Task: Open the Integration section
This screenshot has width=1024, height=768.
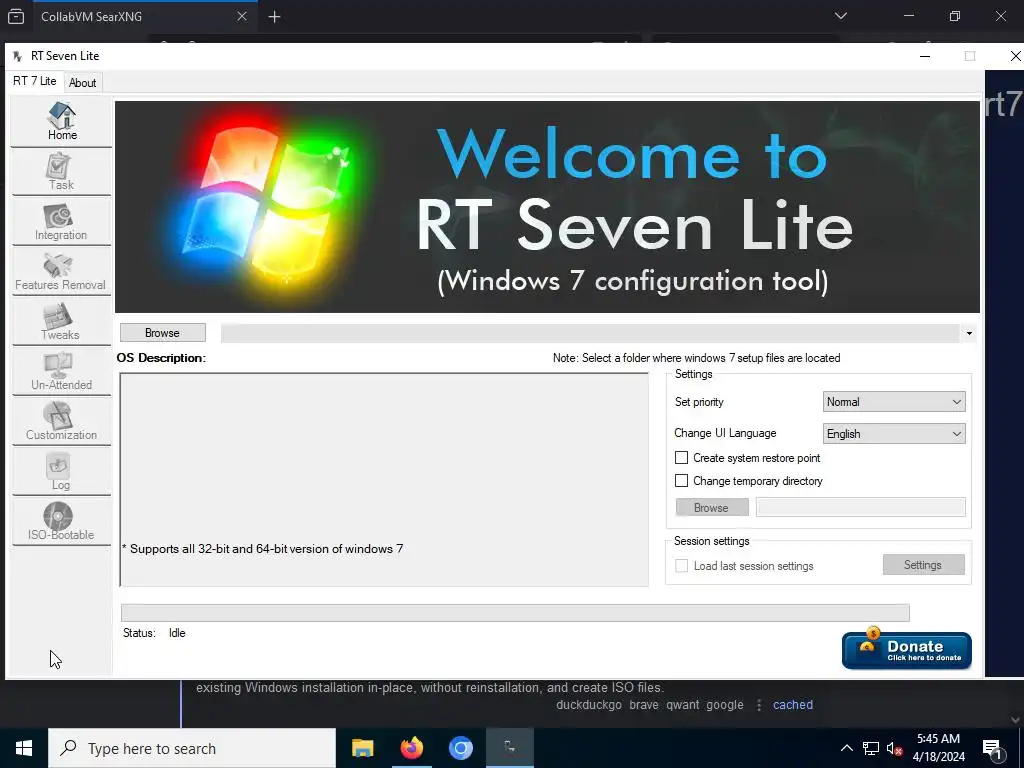Action: [61, 222]
